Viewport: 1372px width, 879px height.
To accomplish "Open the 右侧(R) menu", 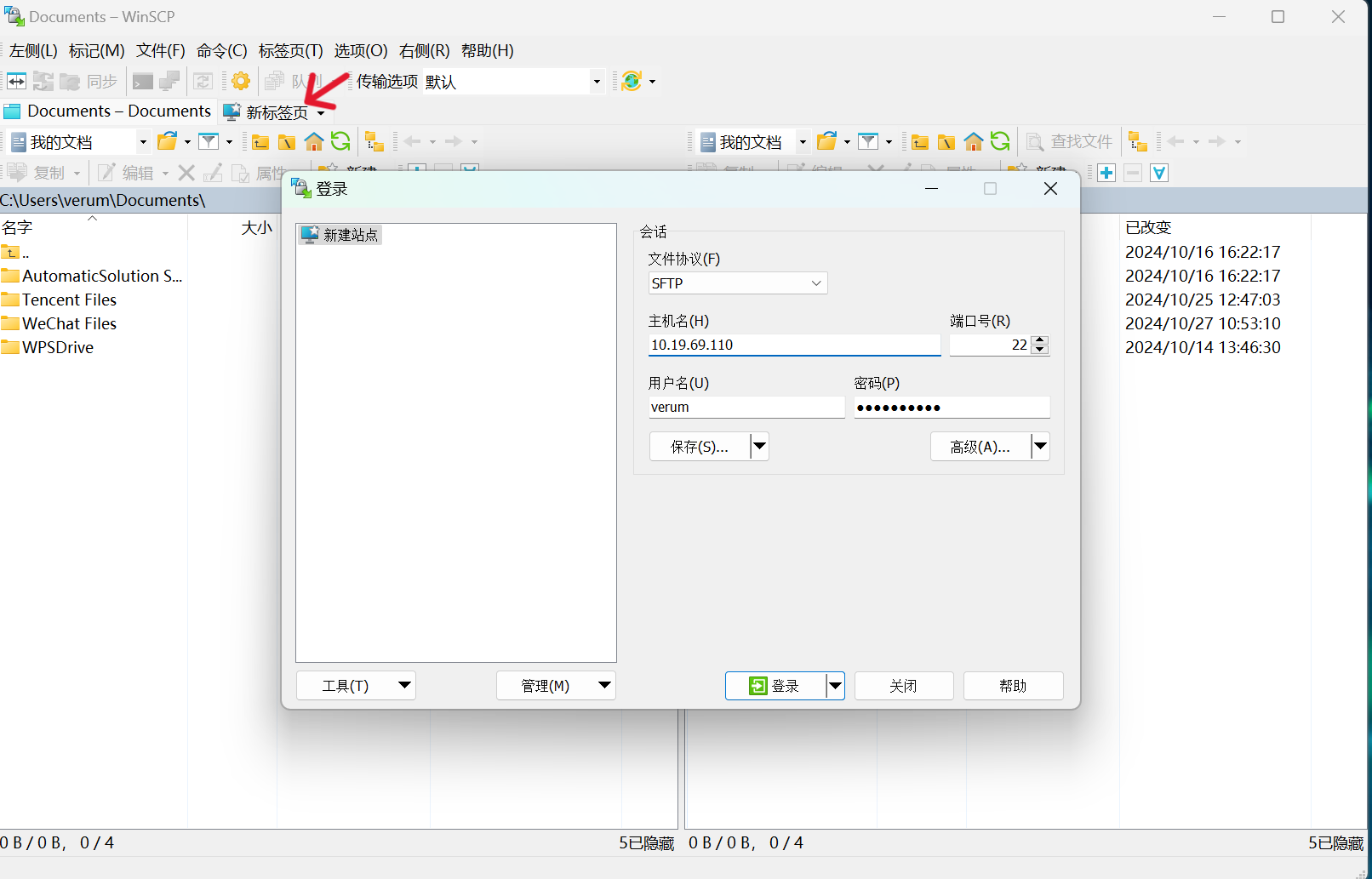I will [x=425, y=51].
